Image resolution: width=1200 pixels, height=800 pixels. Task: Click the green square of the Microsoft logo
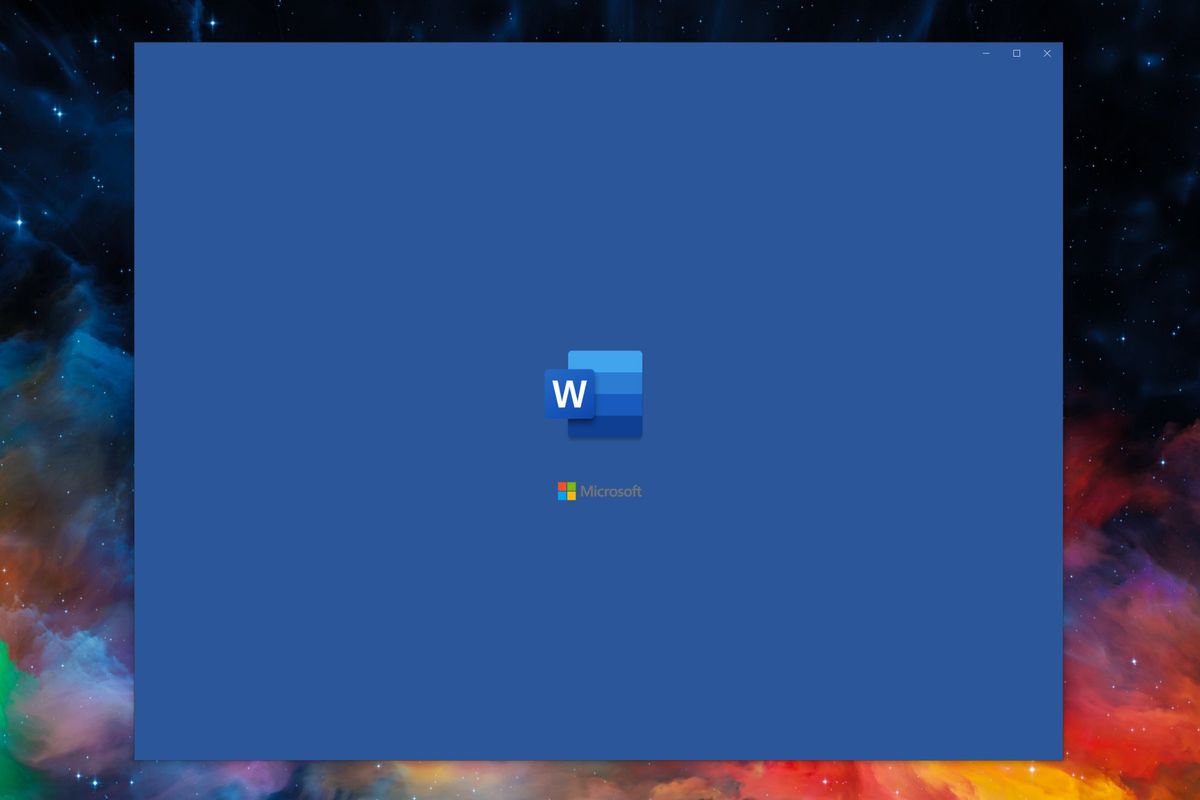tap(571, 486)
